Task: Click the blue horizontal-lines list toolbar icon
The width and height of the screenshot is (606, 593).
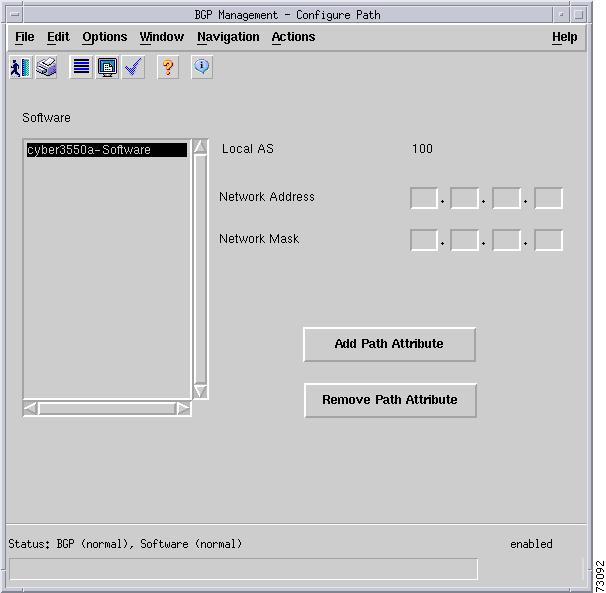Action: (x=81, y=68)
